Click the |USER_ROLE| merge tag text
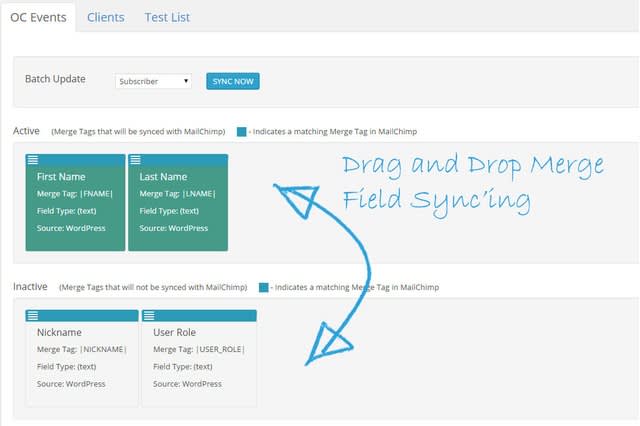 (x=219, y=349)
